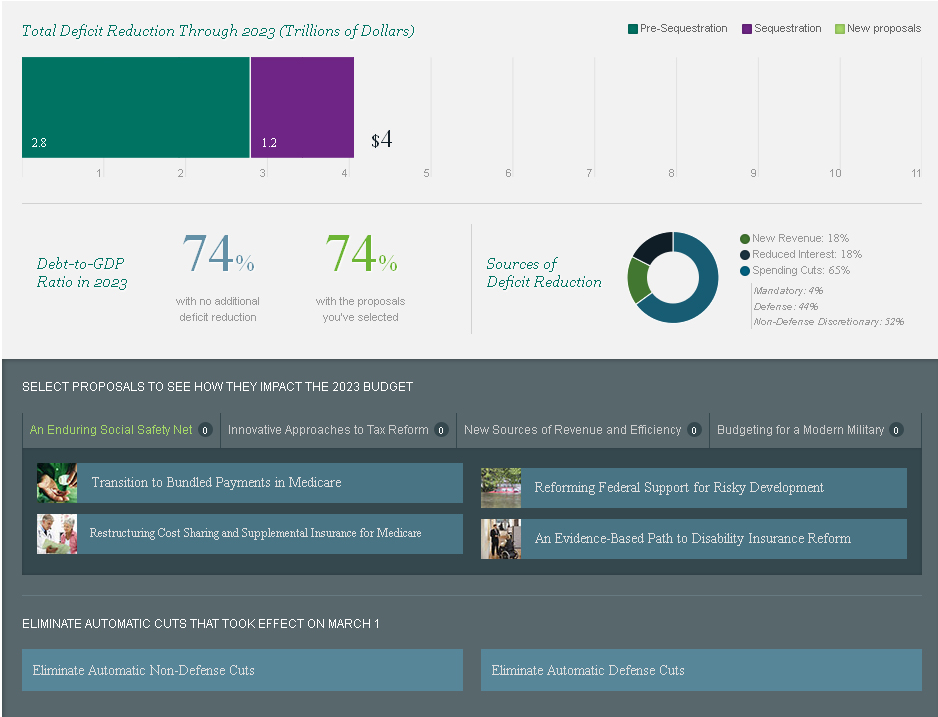Viewport: 938px width, 717px height.
Task: Choose Reforming Federal Support for Risky Development
Action: 713,488
